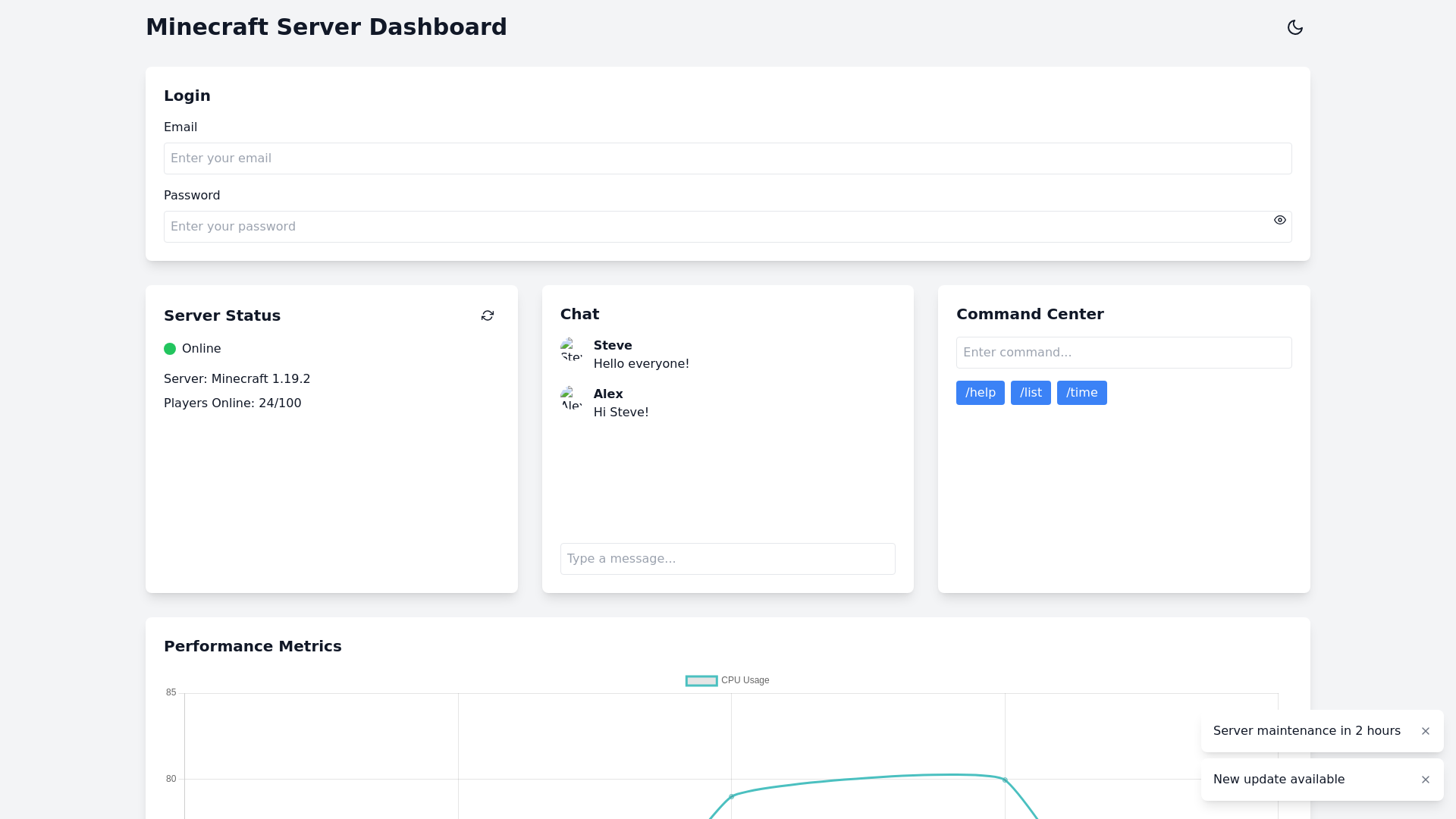Open the Chat panel header
Viewport: 1456px width, 819px height.
579,314
